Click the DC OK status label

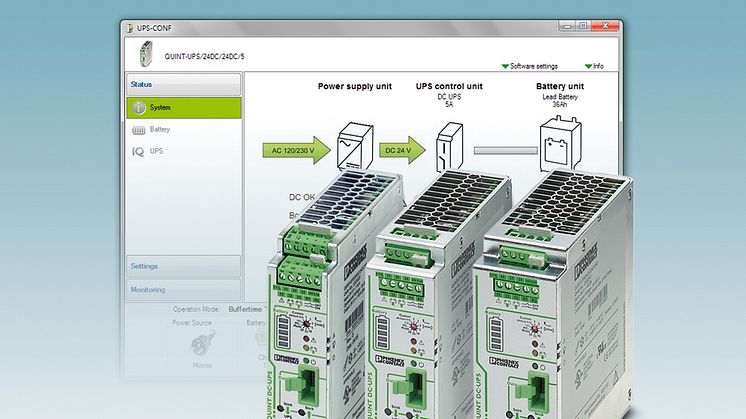pyautogui.click(x=302, y=197)
